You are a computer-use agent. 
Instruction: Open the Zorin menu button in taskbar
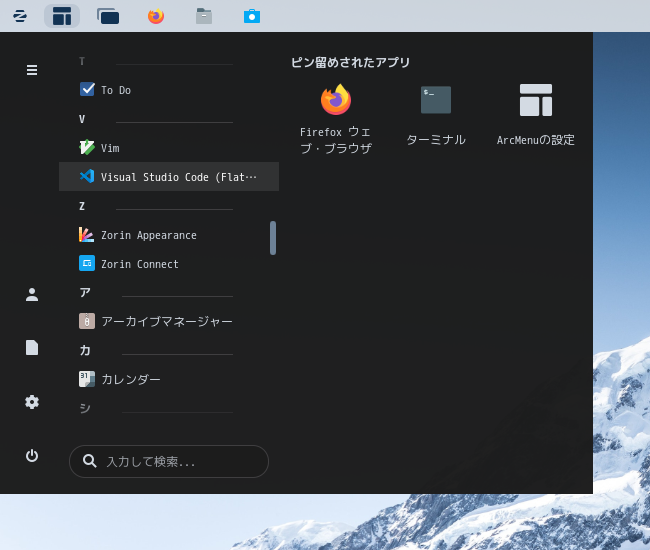(19, 16)
